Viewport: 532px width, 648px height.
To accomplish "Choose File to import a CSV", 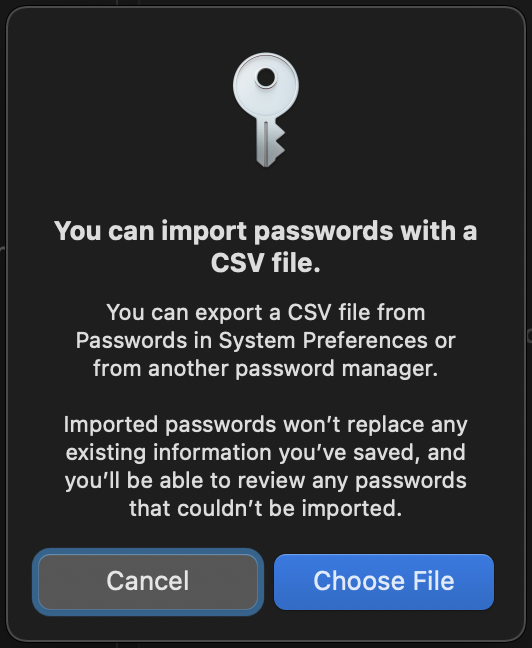I will (x=384, y=581).
